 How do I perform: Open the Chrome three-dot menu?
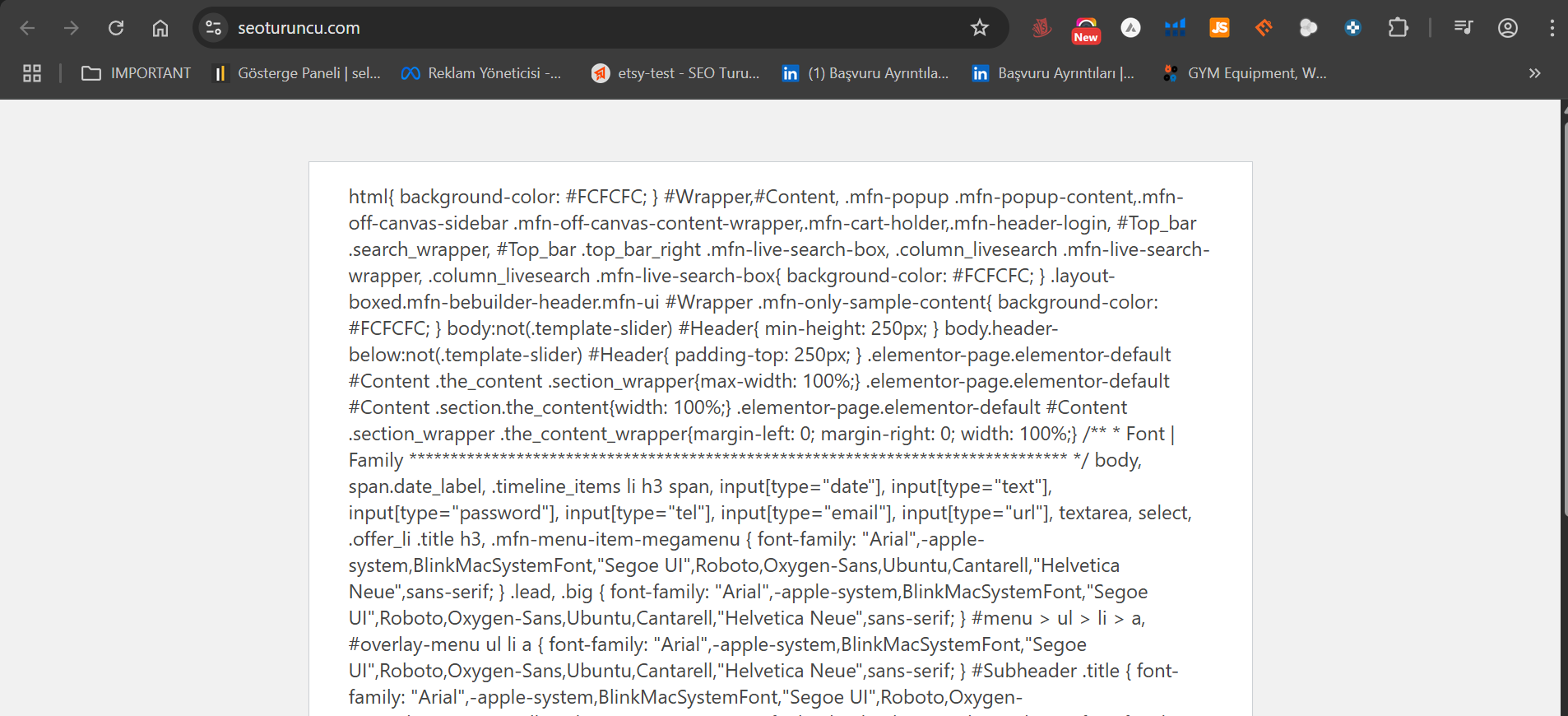tap(1552, 28)
